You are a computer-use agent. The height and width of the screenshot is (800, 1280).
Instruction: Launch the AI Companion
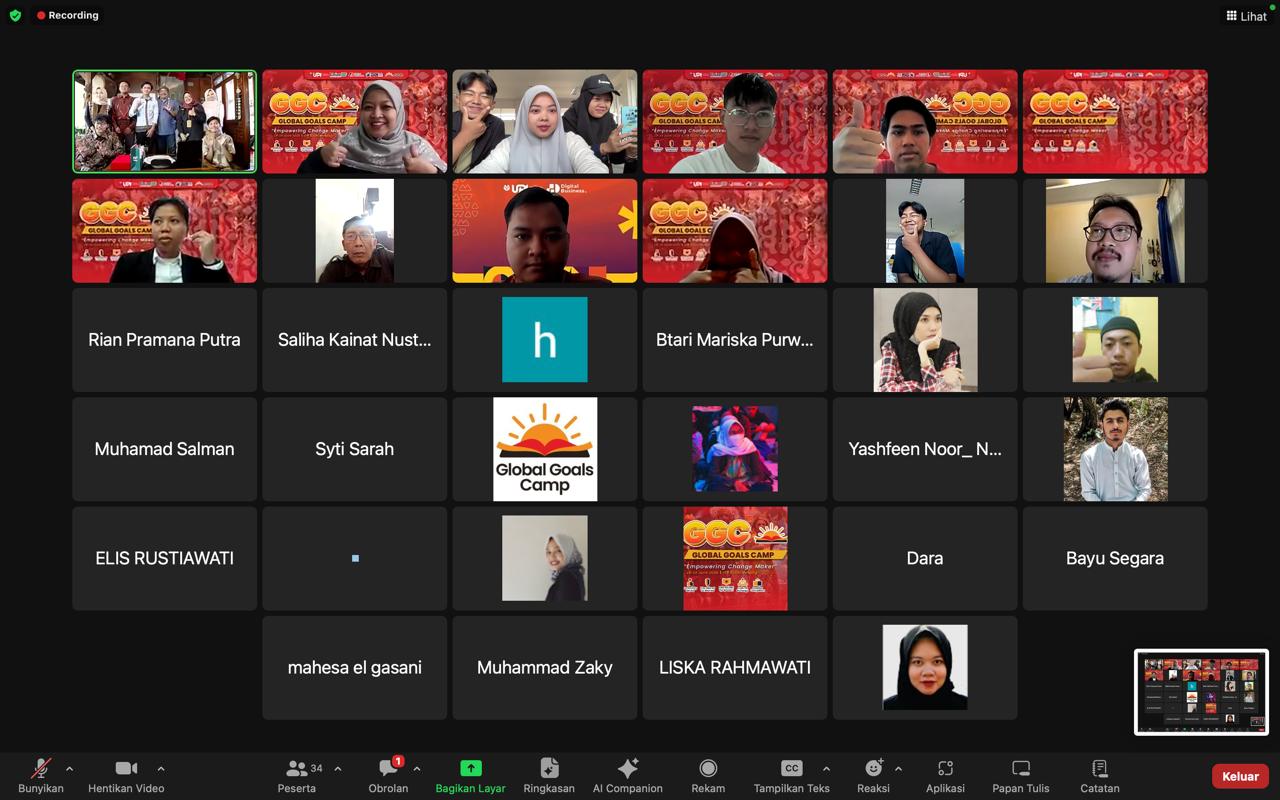628,775
